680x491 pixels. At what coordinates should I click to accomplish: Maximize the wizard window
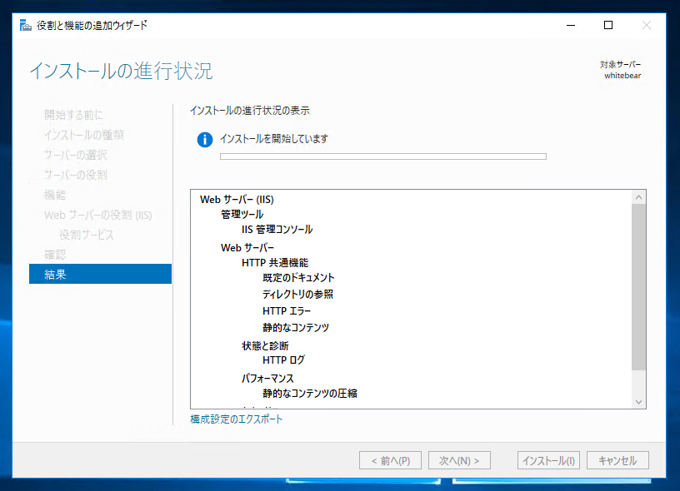(608, 25)
